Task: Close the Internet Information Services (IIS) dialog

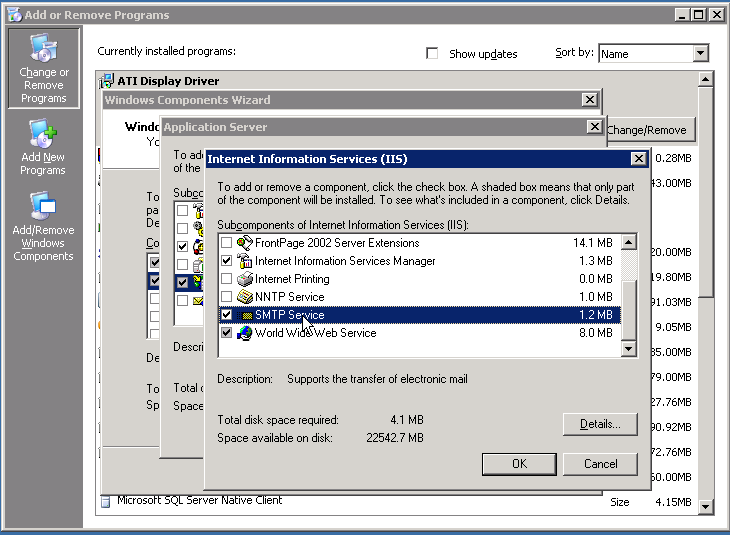Action: pos(639,159)
